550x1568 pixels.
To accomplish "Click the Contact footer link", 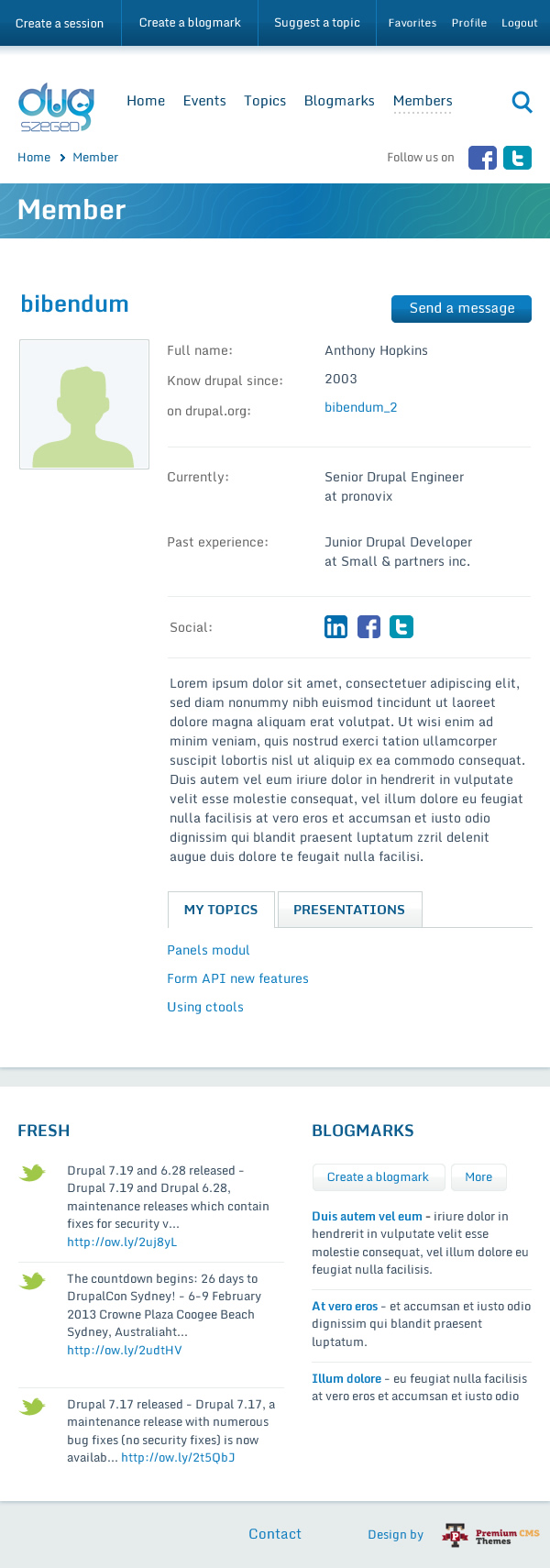I will (x=275, y=1534).
